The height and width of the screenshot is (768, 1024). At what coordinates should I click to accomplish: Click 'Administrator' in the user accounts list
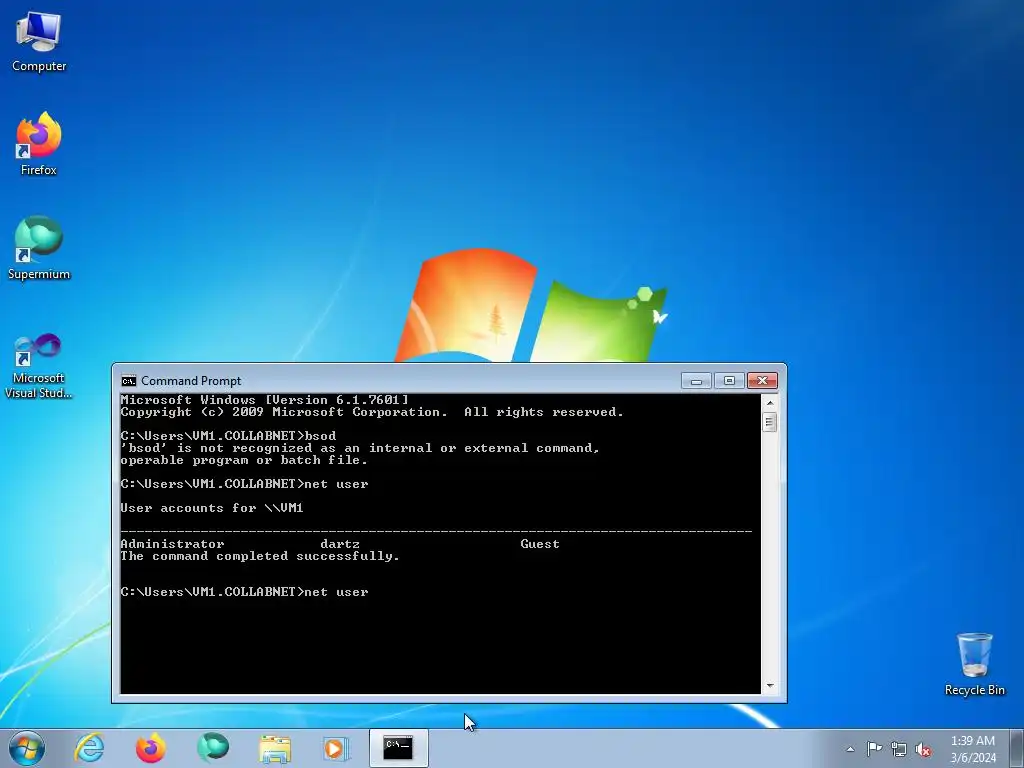pos(172,544)
